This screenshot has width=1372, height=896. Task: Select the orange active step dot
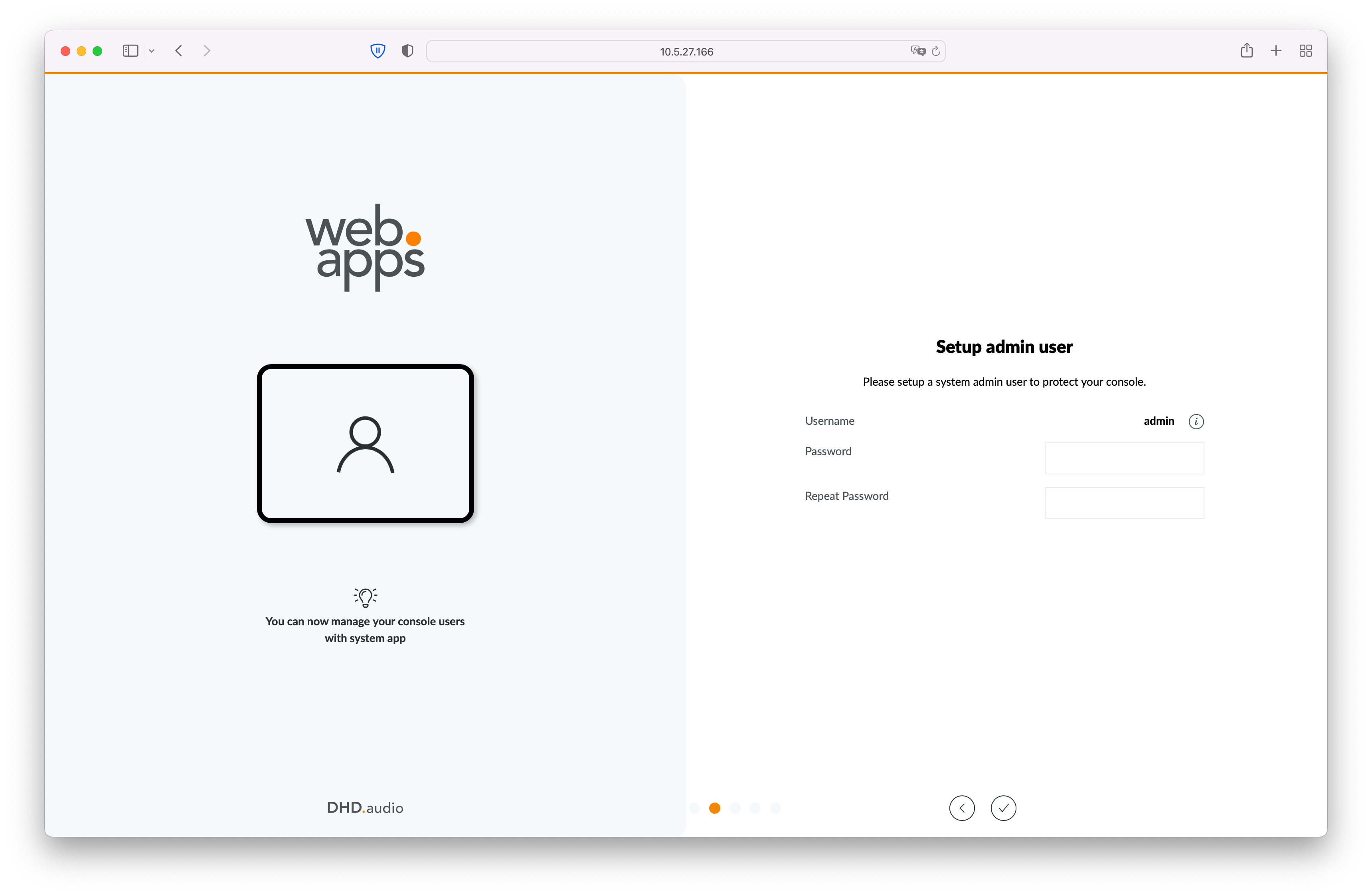tap(714, 808)
